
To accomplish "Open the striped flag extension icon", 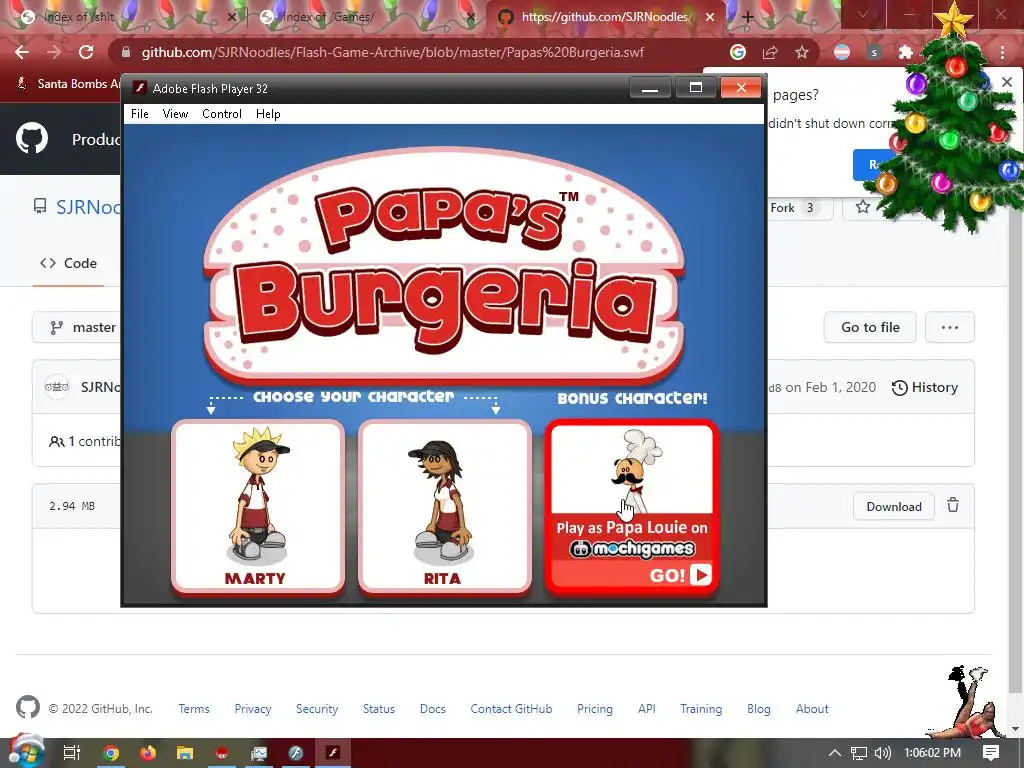I will point(842,52).
